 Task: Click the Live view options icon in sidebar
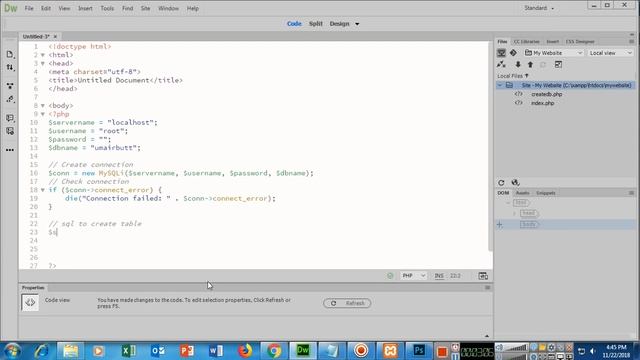coord(10,86)
